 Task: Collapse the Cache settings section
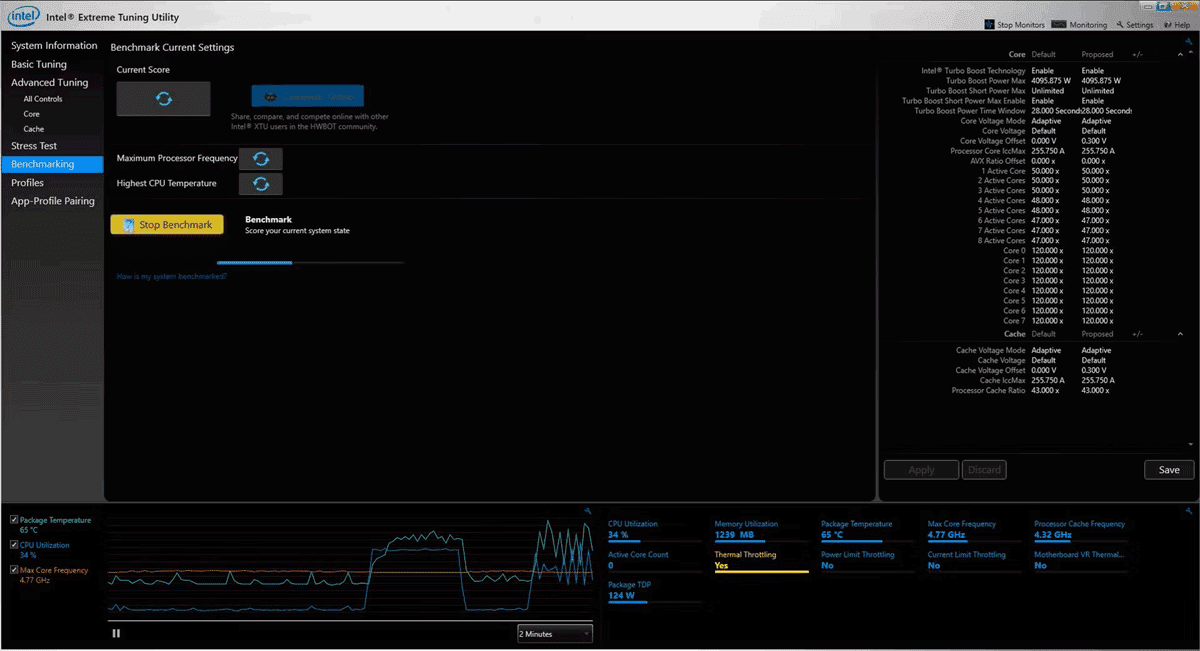click(1180, 334)
